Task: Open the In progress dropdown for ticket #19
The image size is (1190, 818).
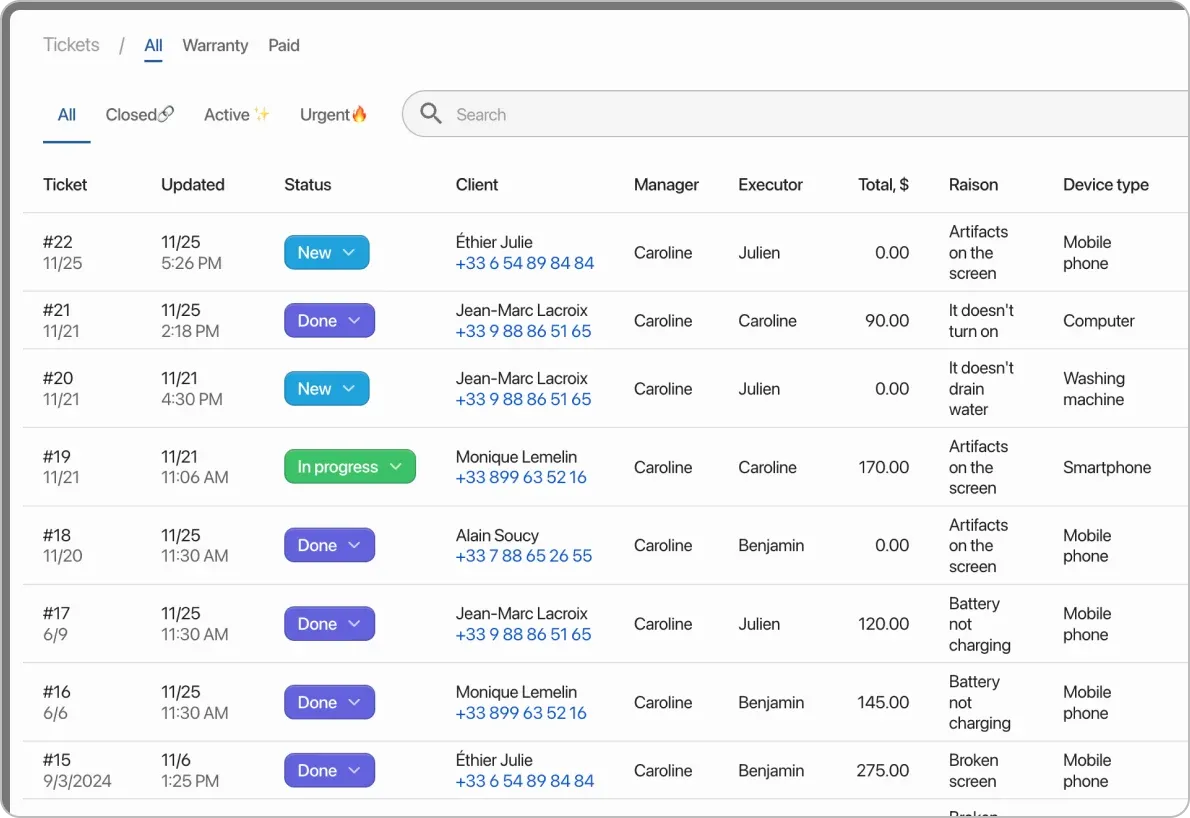Action: (x=396, y=466)
